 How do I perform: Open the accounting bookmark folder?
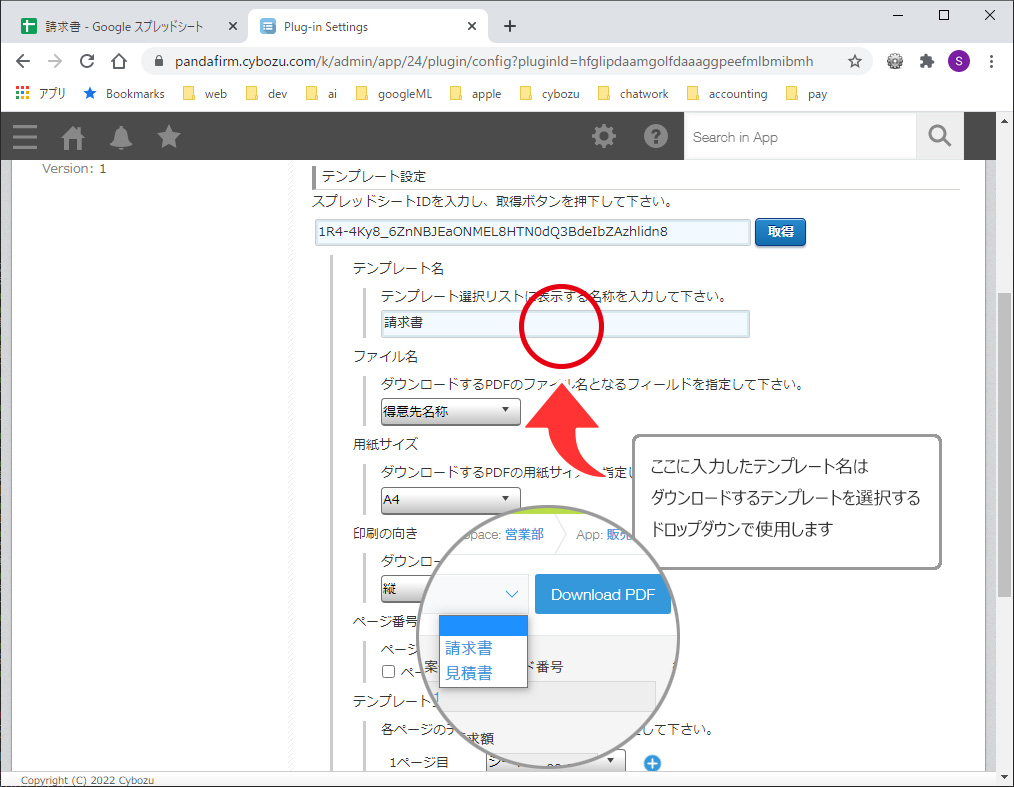(727, 94)
